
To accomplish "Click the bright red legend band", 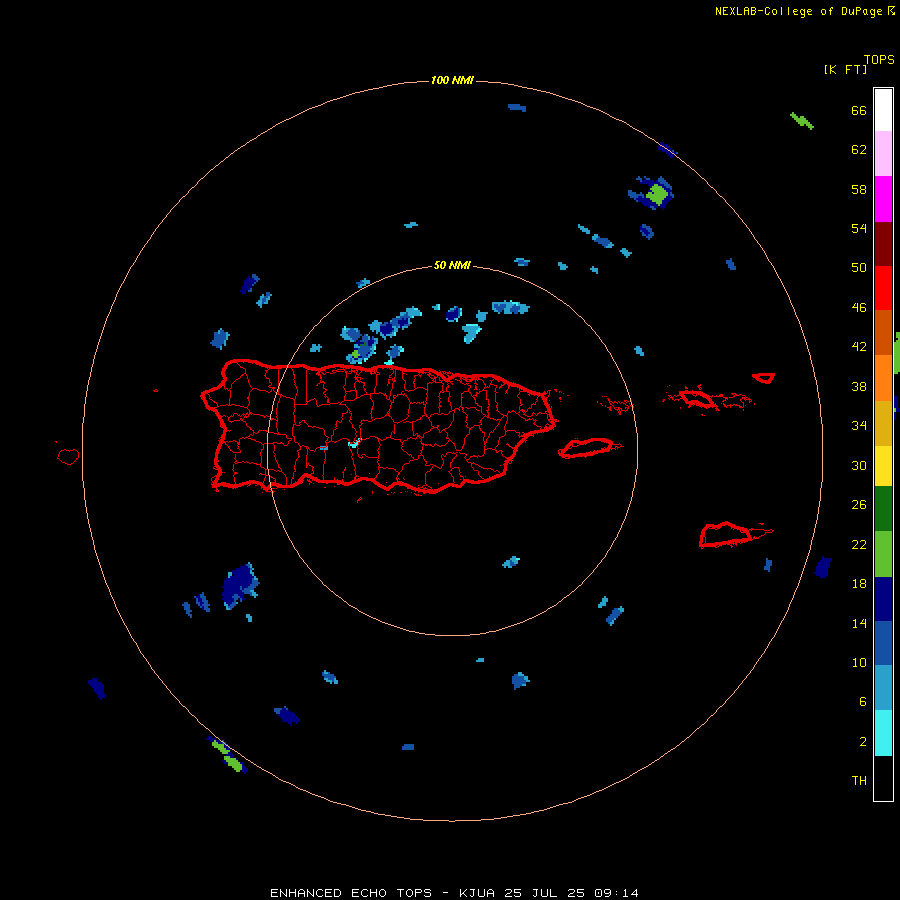I will [883, 288].
